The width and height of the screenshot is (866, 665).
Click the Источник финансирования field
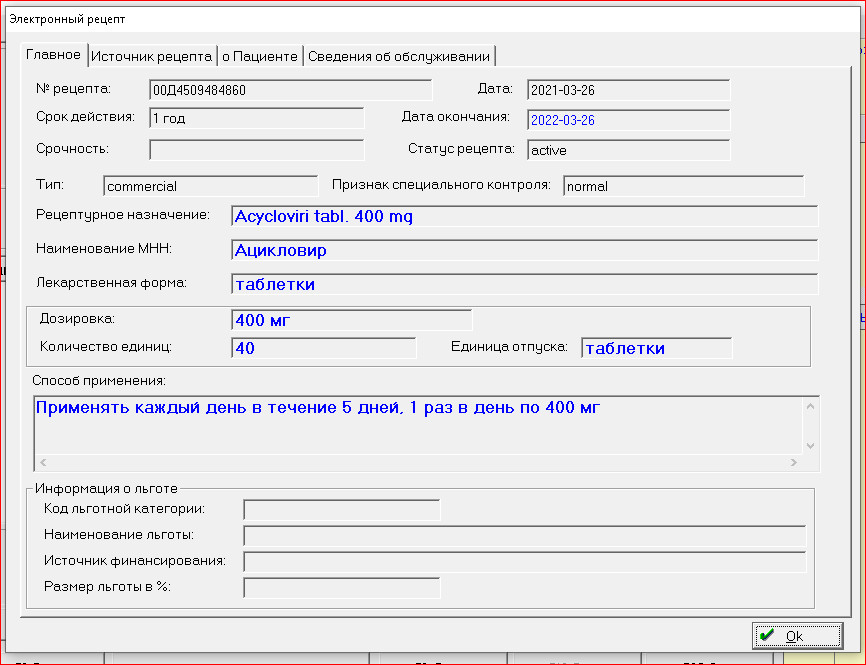(525, 562)
